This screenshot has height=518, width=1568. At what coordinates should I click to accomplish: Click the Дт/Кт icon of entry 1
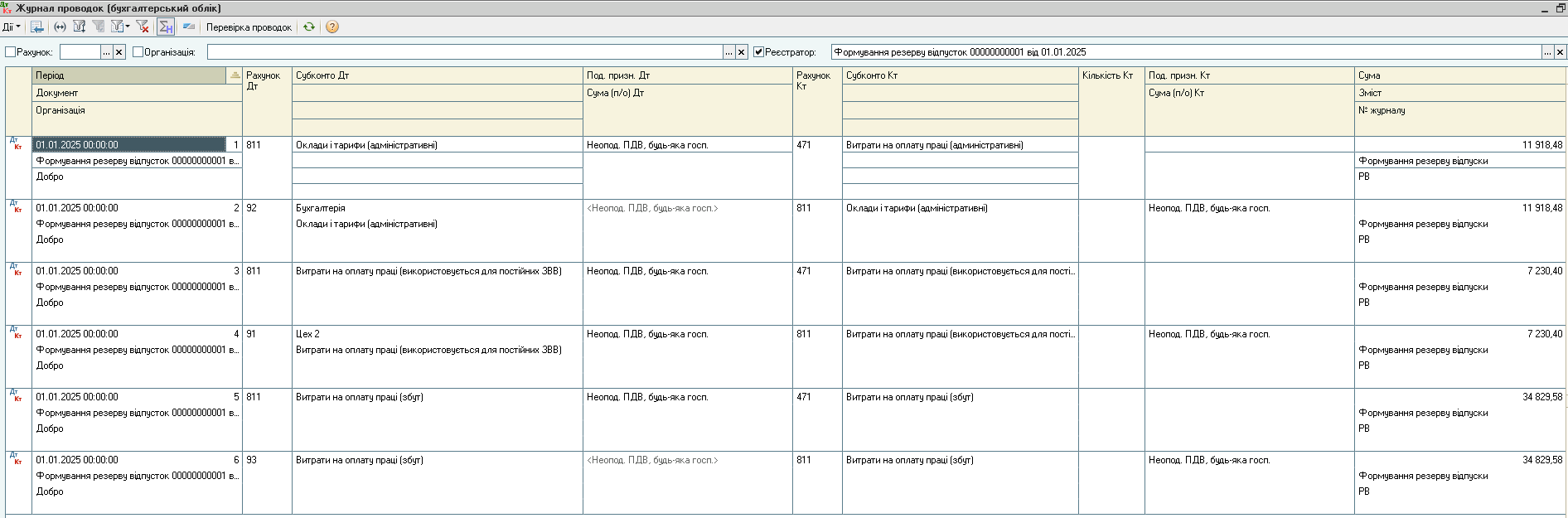16,144
